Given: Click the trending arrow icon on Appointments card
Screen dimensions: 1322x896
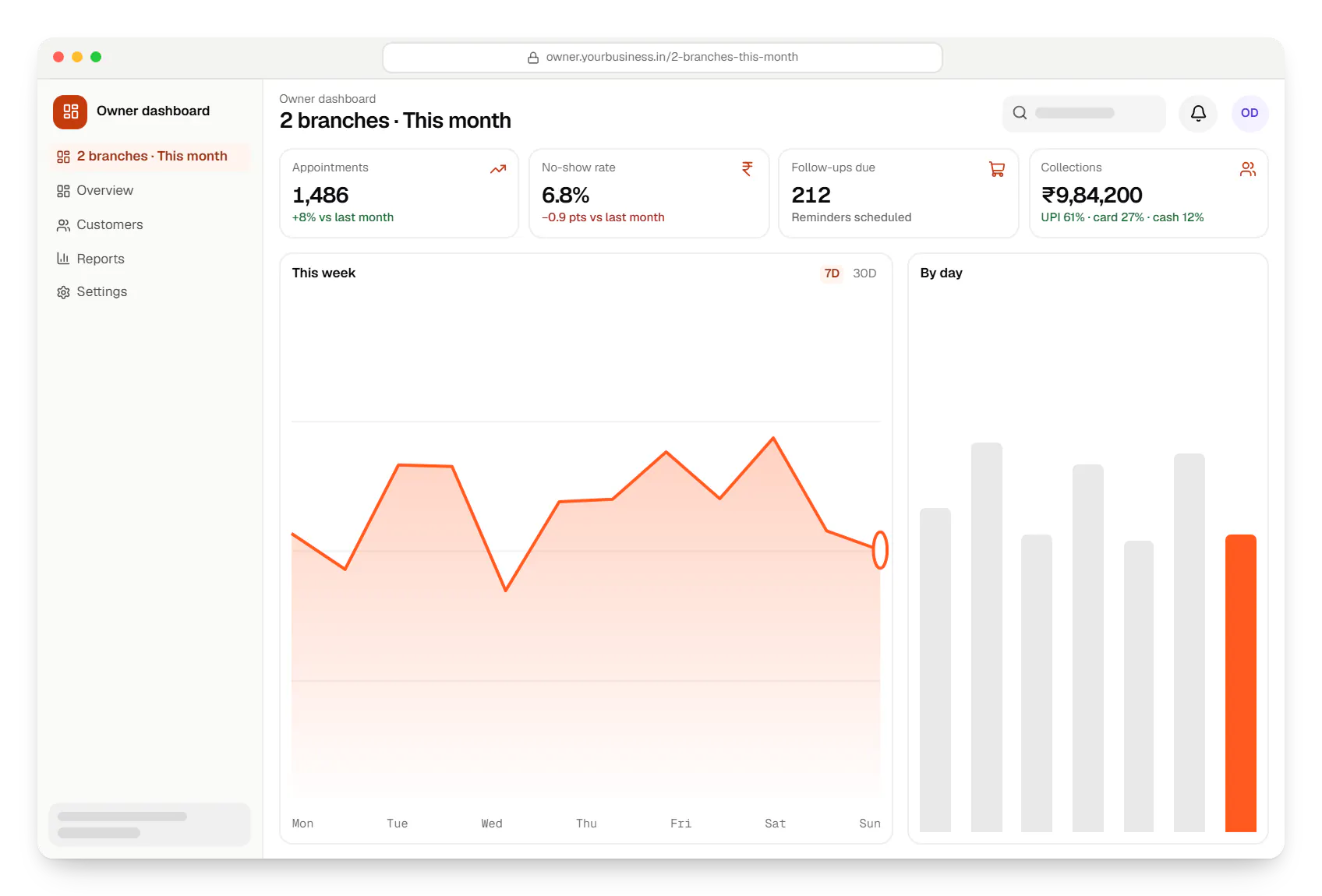Looking at the screenshot, I should click(x=498, y=169).
